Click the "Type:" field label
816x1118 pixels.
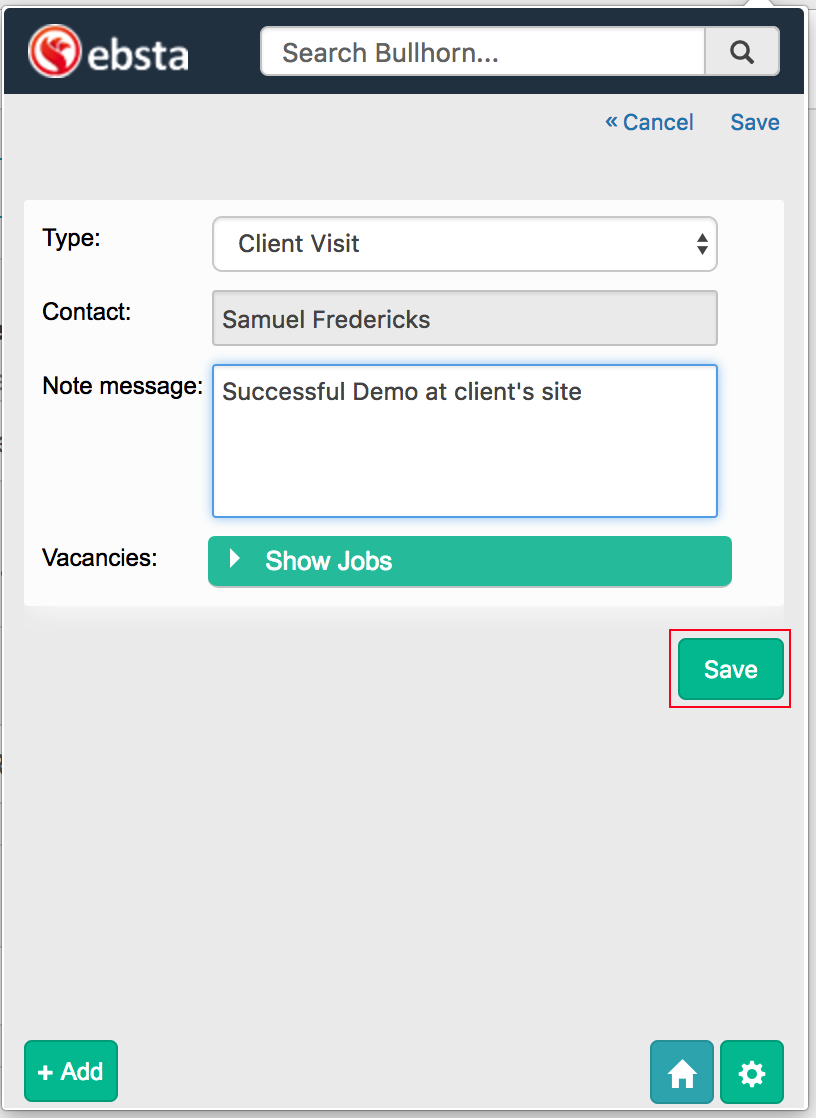(72, 238)
